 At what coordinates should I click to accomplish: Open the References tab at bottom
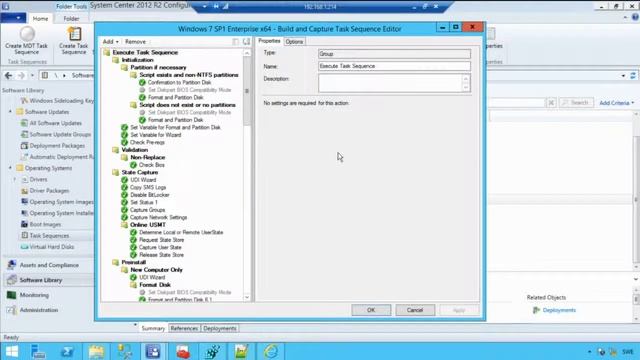pyautogui.click(x=184, y=329)
